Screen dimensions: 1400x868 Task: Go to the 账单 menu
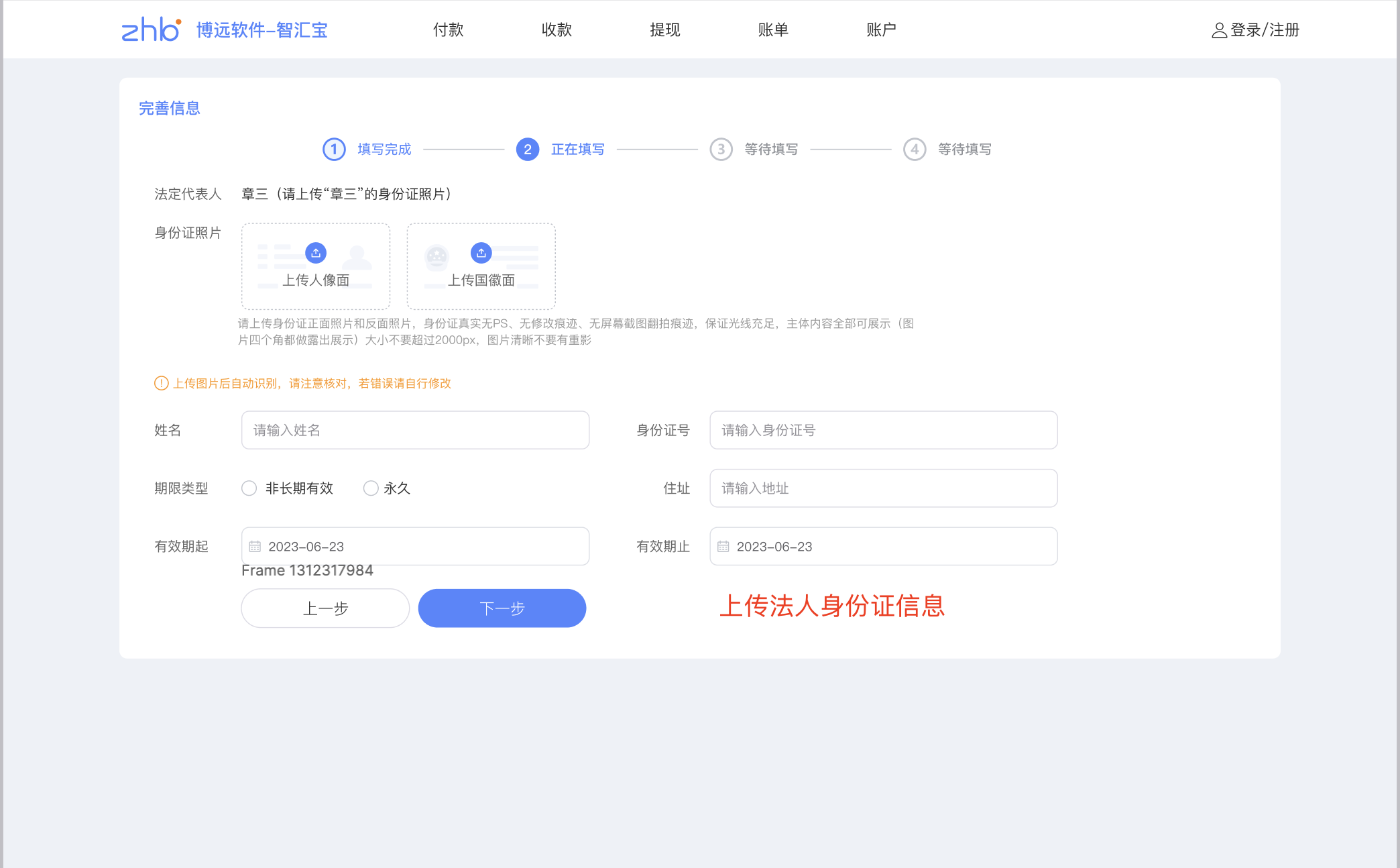(773, 30)
